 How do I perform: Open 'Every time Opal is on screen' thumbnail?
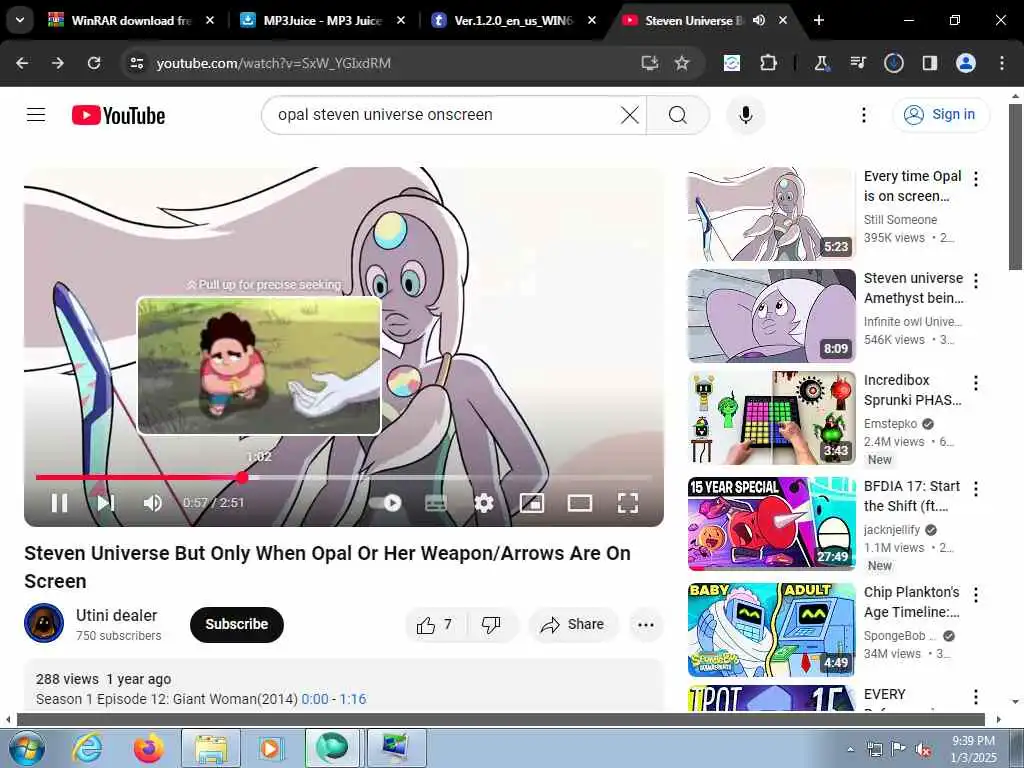click(771, 214)
